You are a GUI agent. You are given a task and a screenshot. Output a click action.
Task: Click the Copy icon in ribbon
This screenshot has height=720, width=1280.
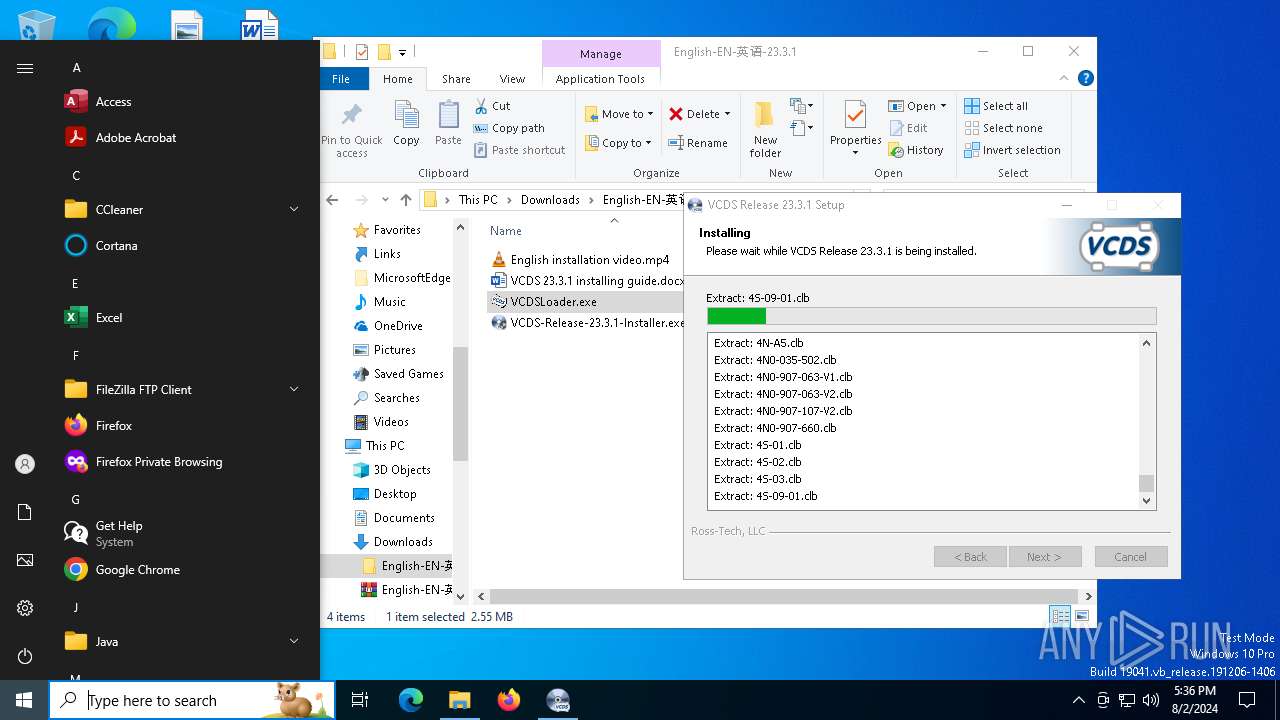pyautogui.click(x=406, y=123)
